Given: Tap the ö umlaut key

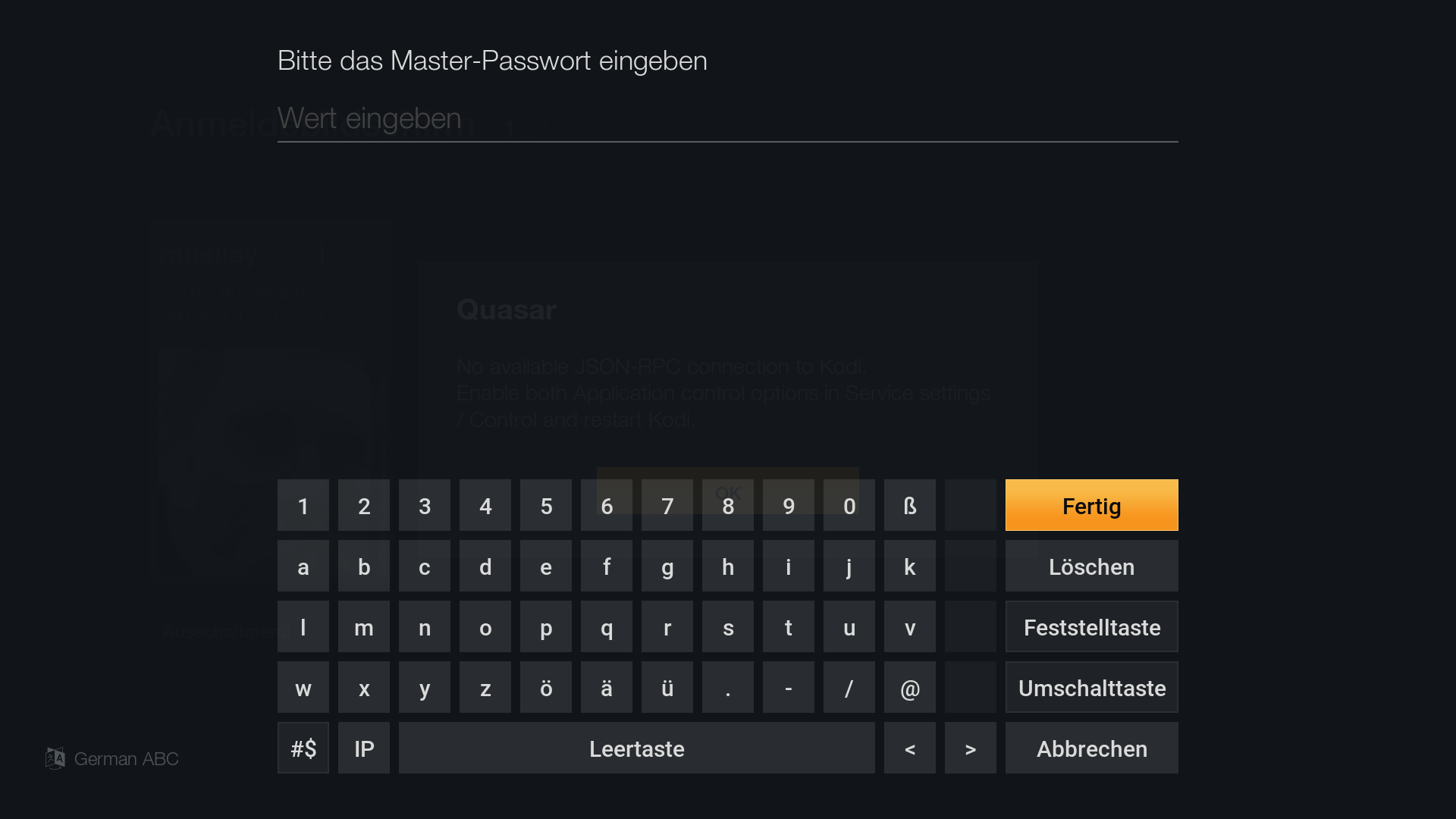Looking at the screenshot, I should point(546,687).
